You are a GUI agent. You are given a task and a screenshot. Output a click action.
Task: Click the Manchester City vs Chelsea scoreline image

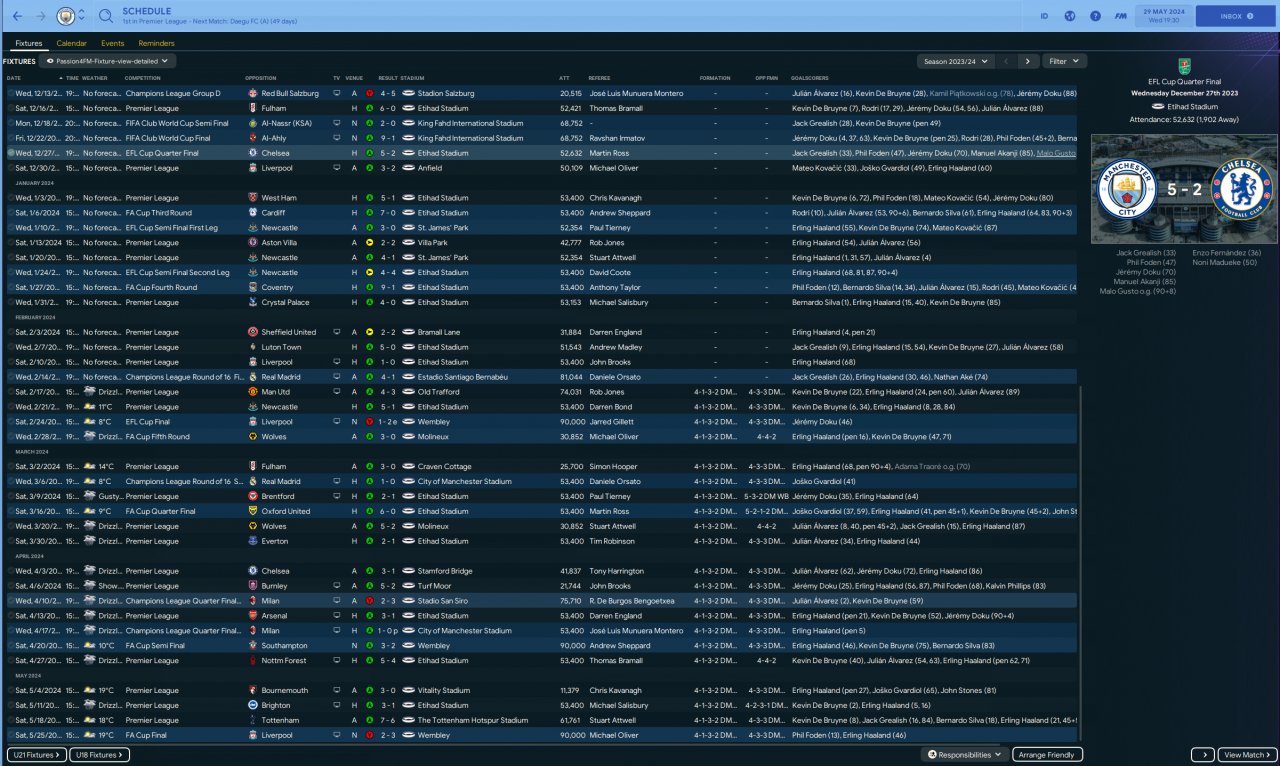point(1184,189)
